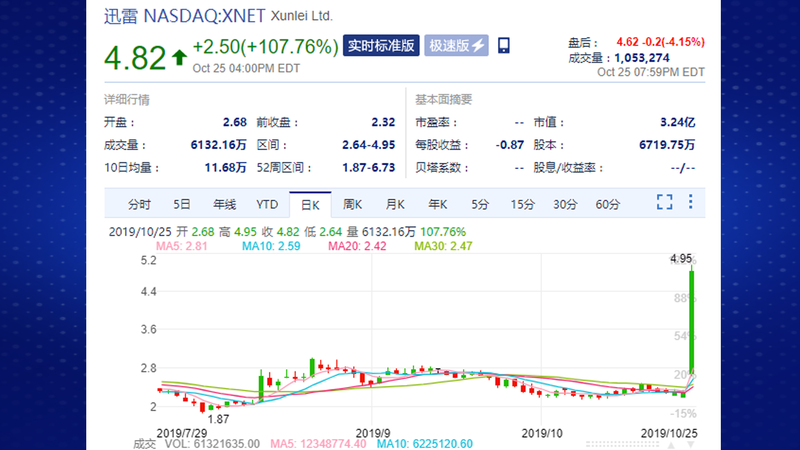Click the VOL: 61321635.00 volume label
The height and width of the screenshot is (450, 800).
(212, 444)
